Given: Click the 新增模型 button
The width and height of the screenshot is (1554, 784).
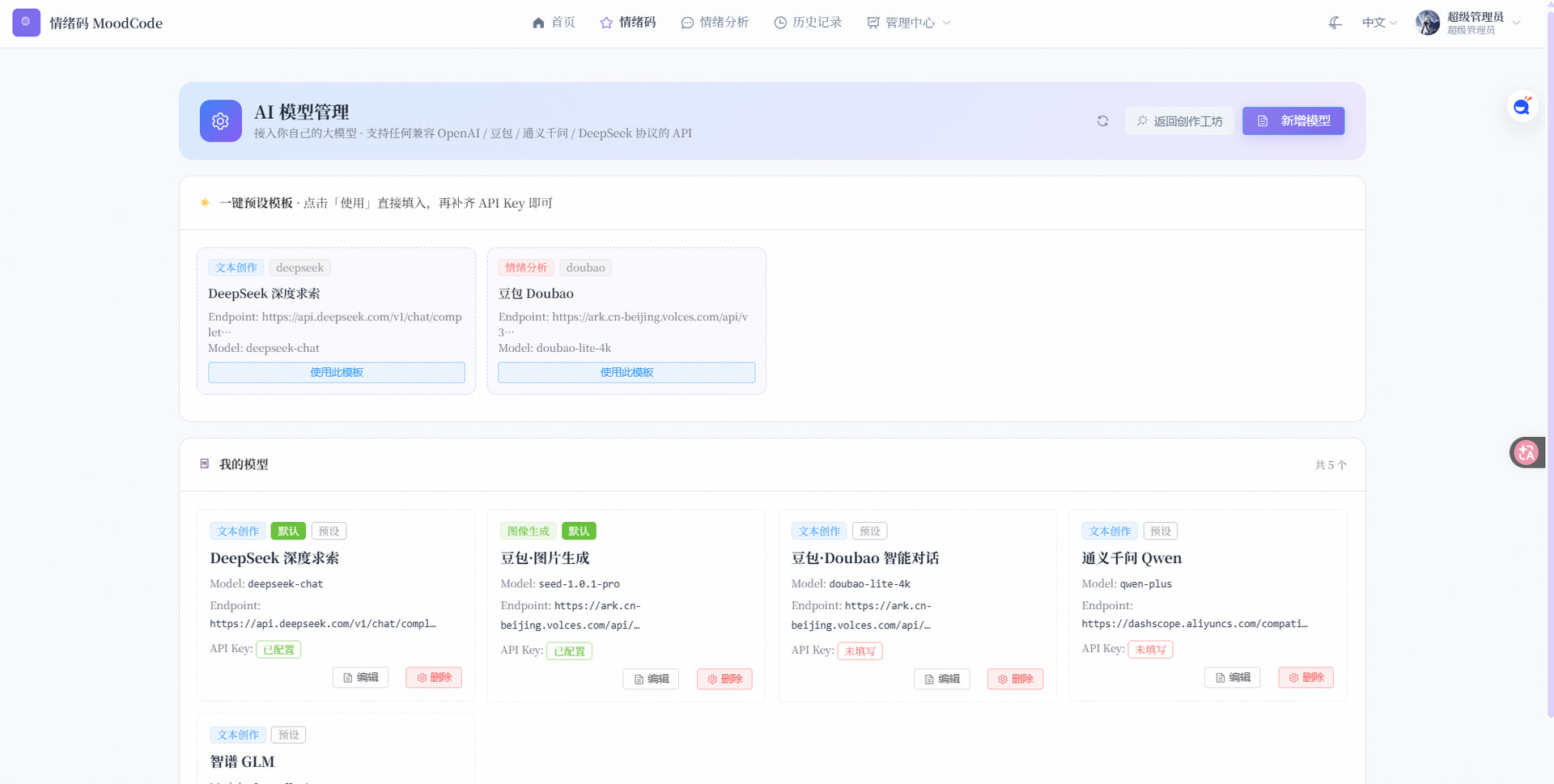Looking at the screenshot, I should click(1293, 121).
